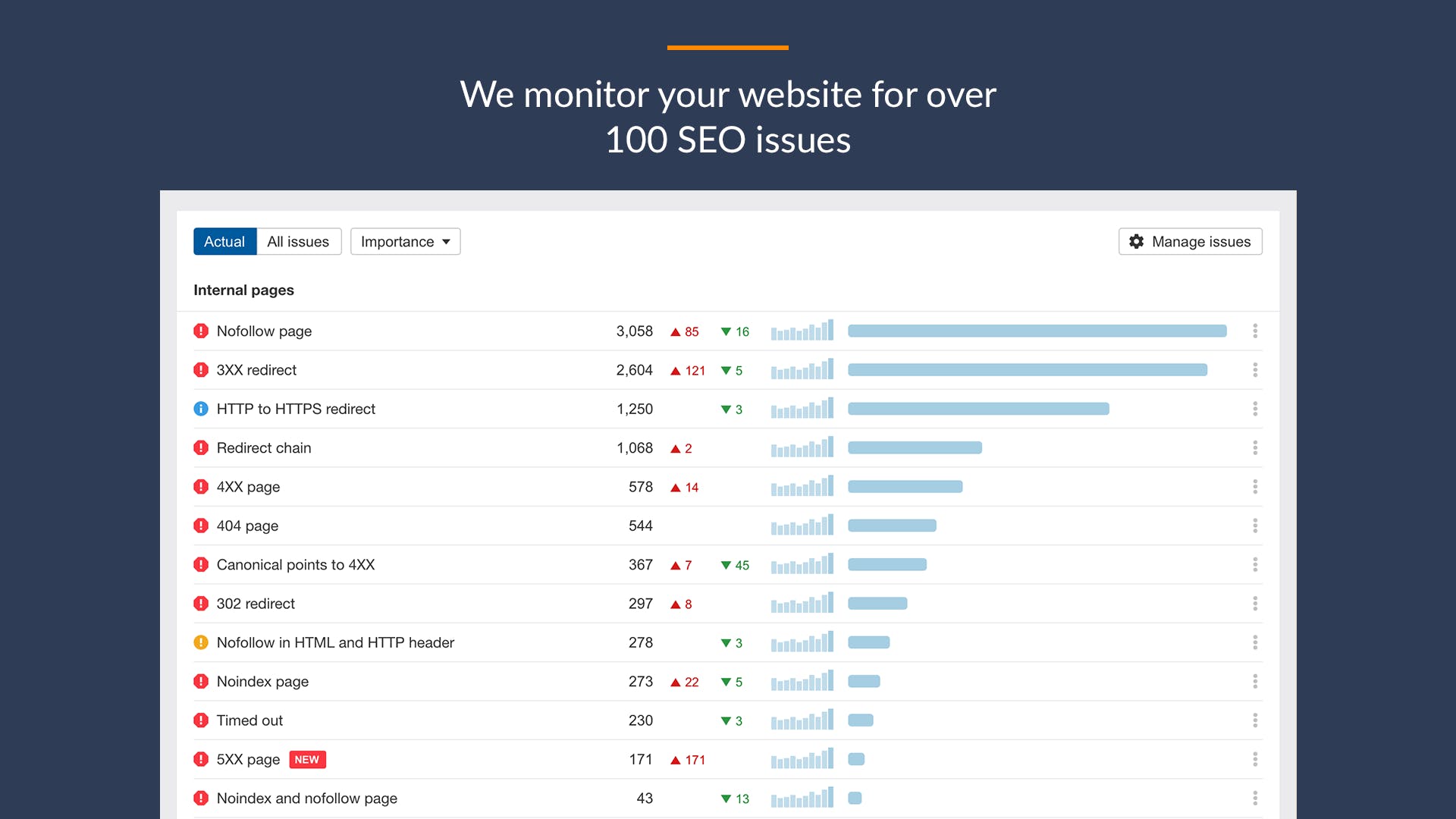
Task: Open the three-dot menu for Timed out row
Action: coord(1255,720)
